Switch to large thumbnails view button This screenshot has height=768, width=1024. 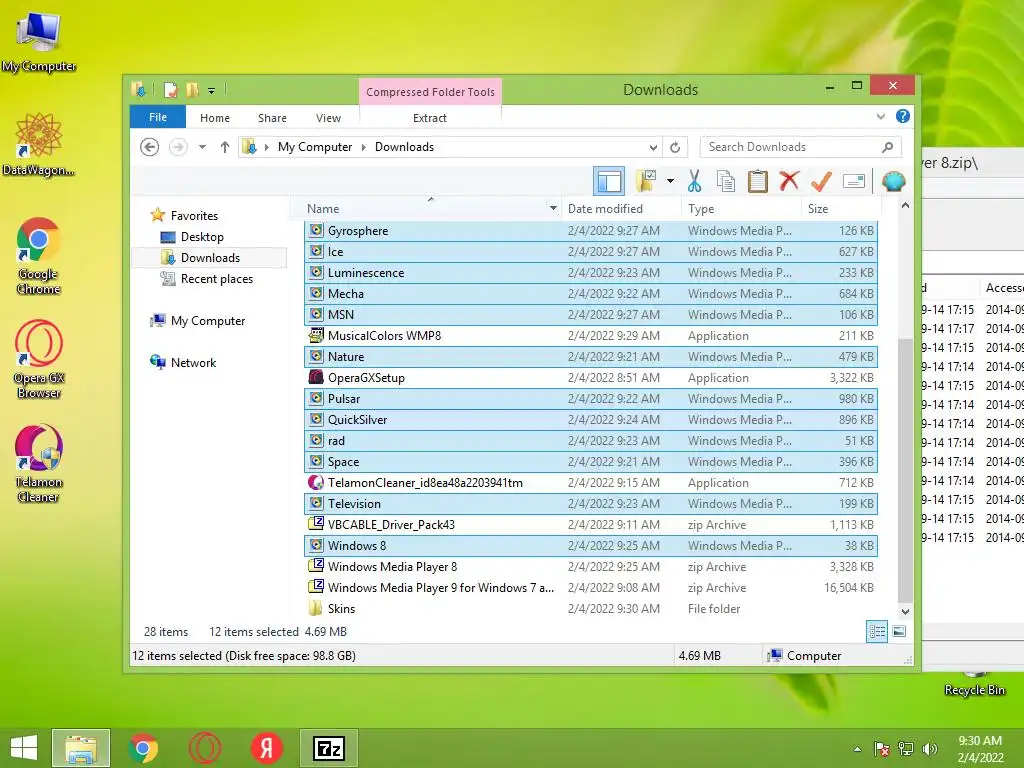click(899, 632)
